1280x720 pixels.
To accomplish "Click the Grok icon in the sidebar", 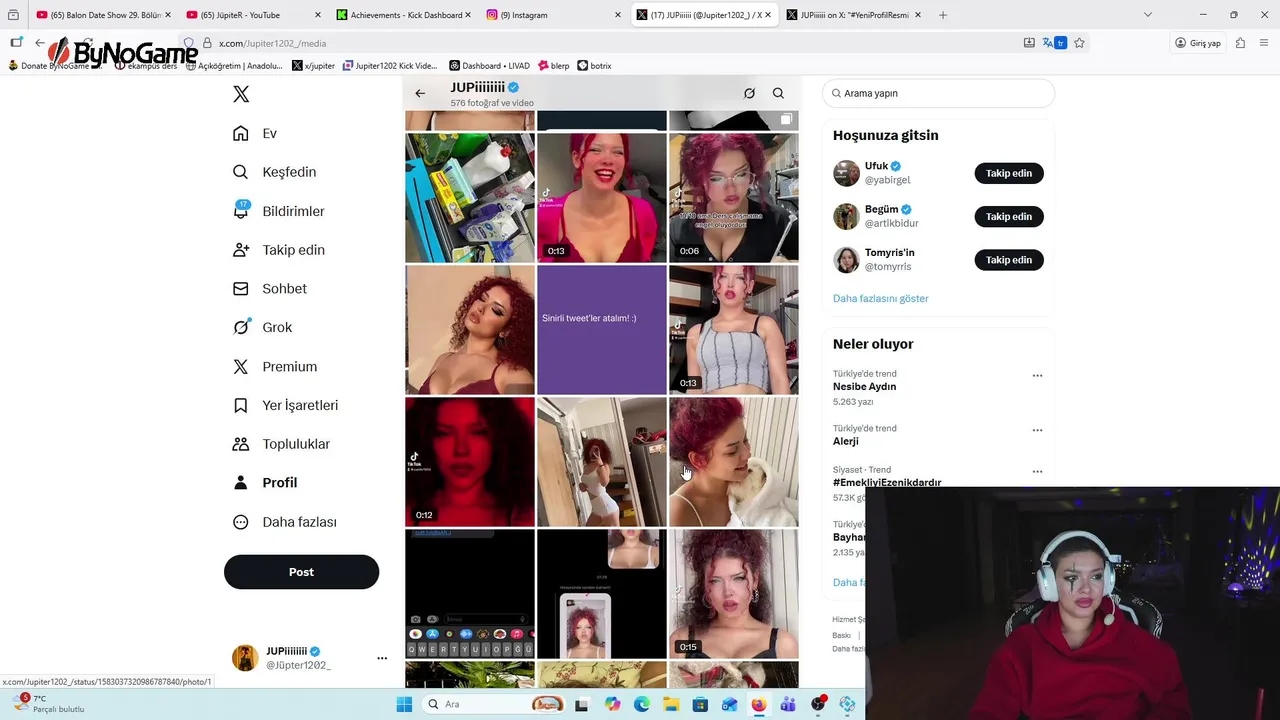I will (x=240, y=327).
